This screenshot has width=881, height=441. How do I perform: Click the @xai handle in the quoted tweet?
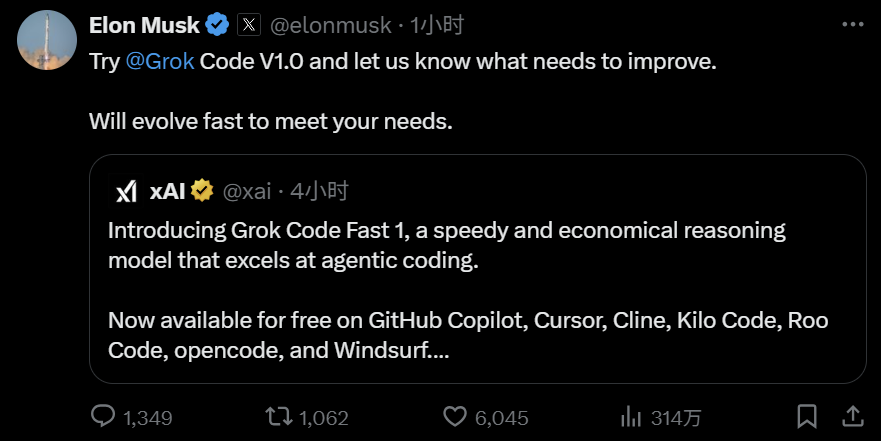244,191
